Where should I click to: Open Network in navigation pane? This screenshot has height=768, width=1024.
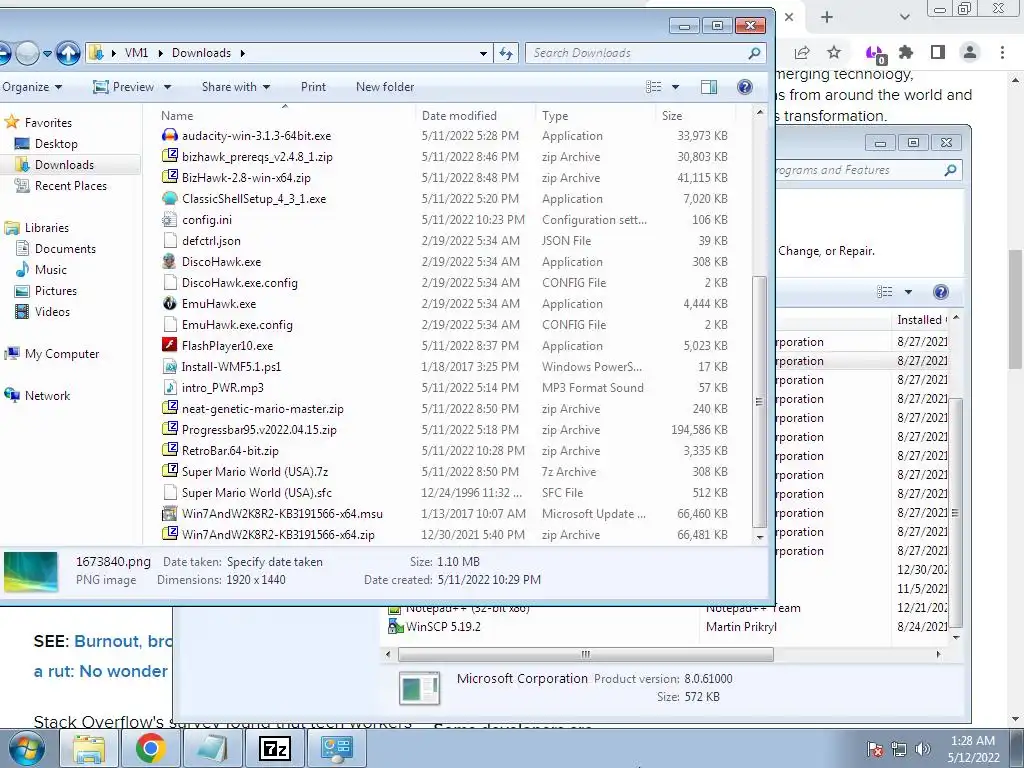tap(47, 396)
